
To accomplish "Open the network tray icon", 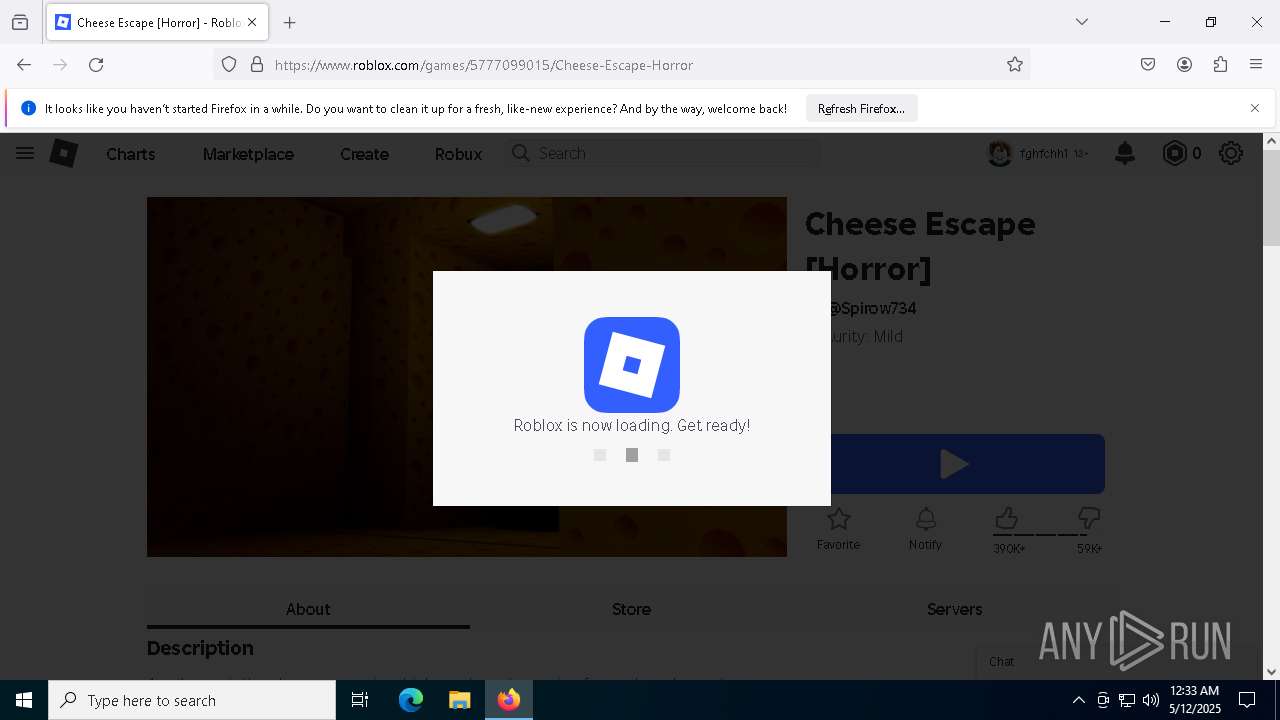I will [1126, 700].
